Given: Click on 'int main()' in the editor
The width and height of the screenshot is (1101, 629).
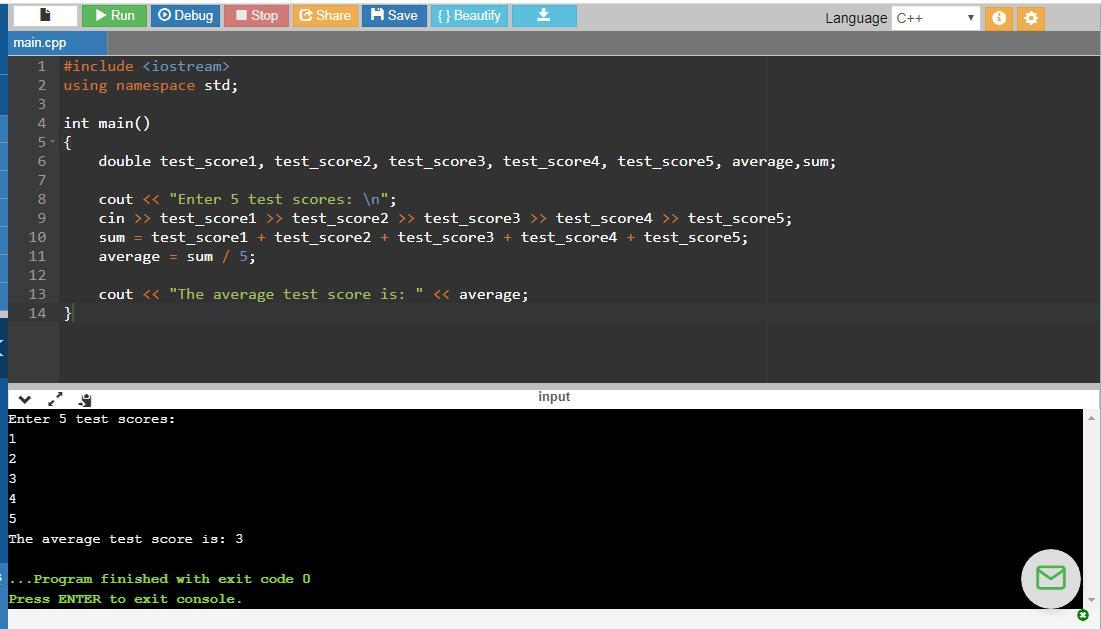Looking at the screenshot, I should pos(107,123).
